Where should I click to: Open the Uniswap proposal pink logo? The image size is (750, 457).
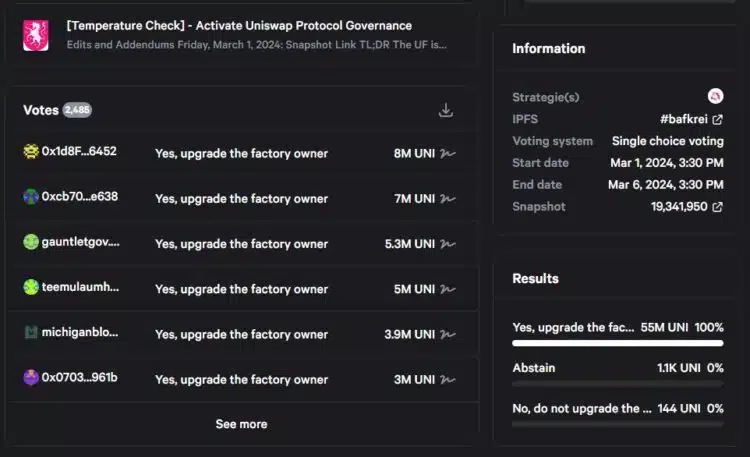point(36,35)
